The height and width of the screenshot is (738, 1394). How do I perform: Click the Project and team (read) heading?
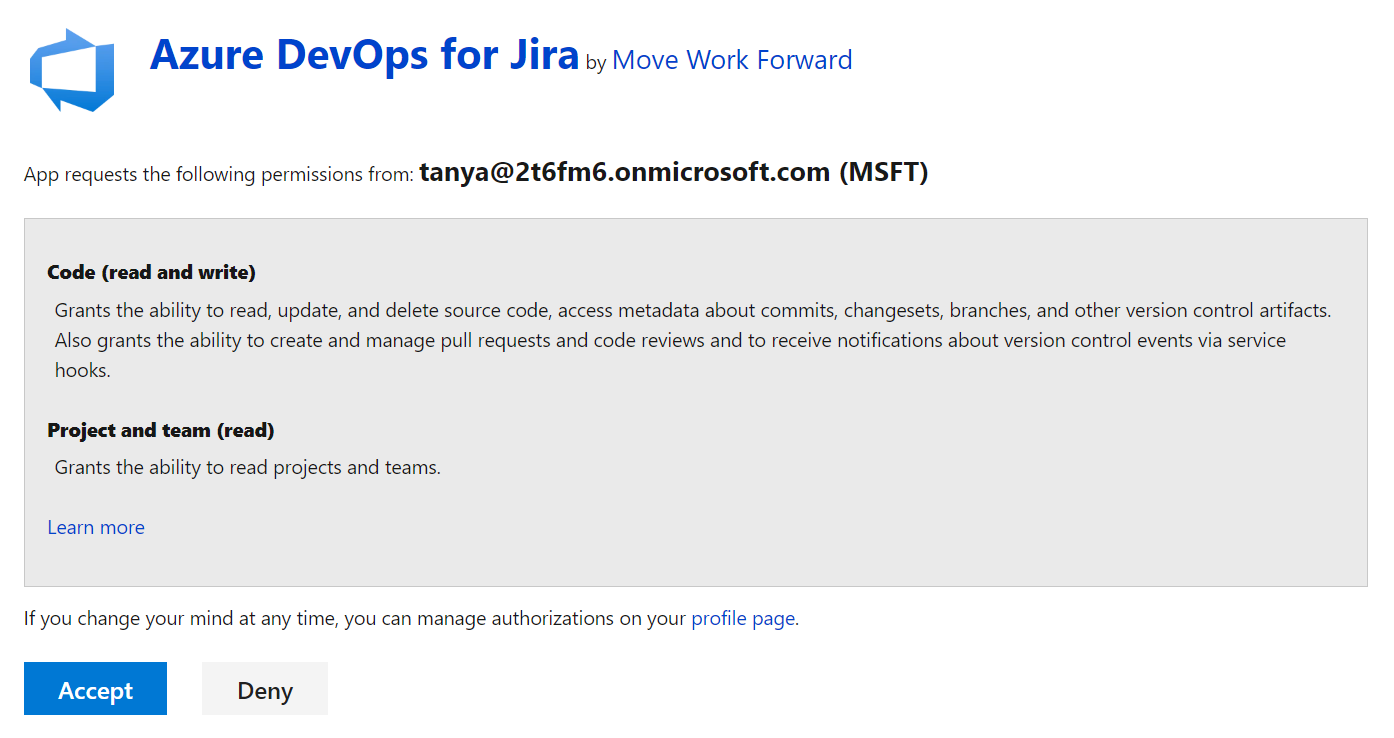point(160,430)
